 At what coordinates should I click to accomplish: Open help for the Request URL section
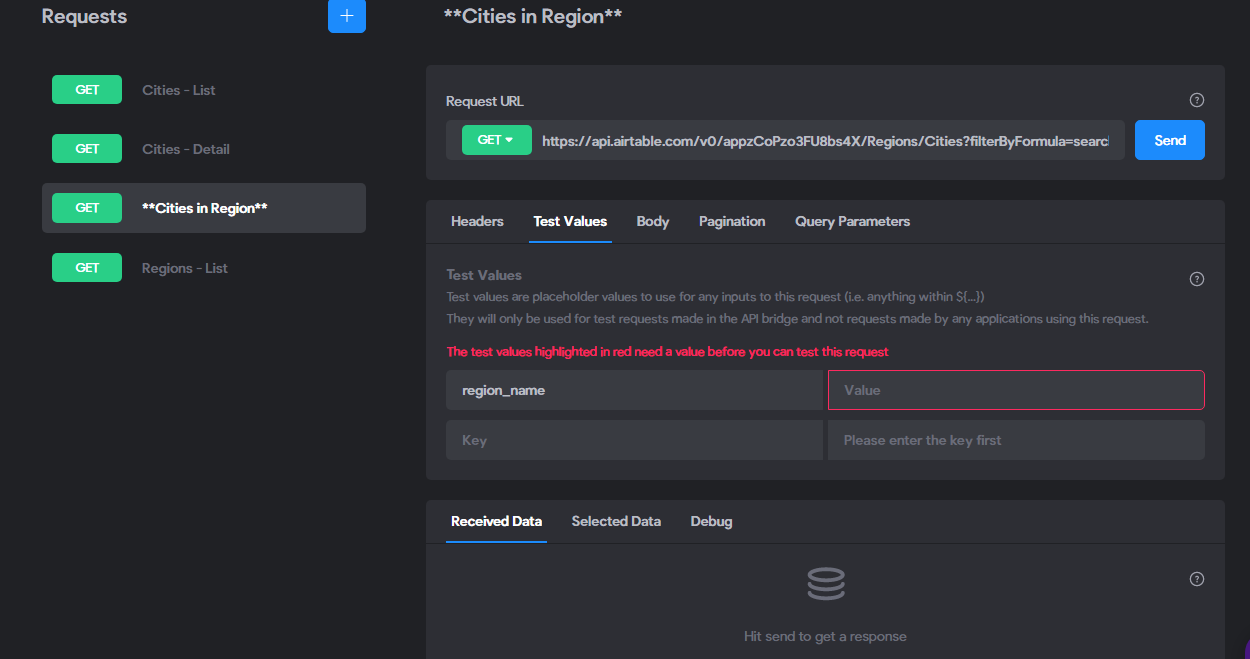click(1197, 100)
